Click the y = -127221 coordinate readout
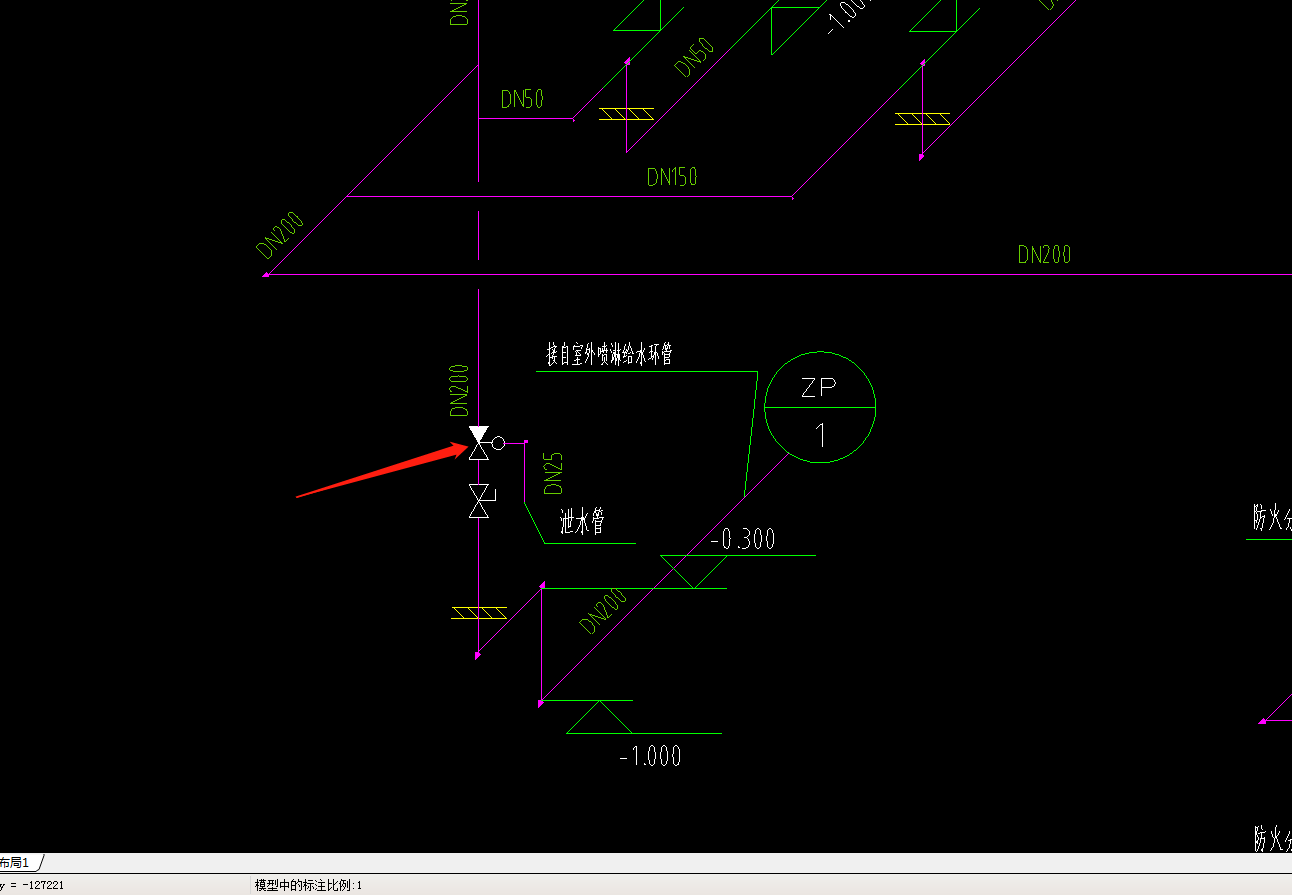This screenshot has width=1292, height=895. coord(32,885)
